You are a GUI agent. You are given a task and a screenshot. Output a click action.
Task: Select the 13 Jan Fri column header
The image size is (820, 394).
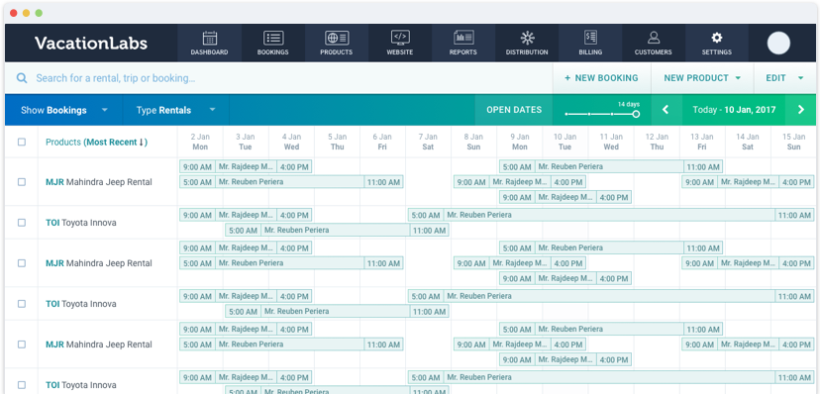pos(702,142)
